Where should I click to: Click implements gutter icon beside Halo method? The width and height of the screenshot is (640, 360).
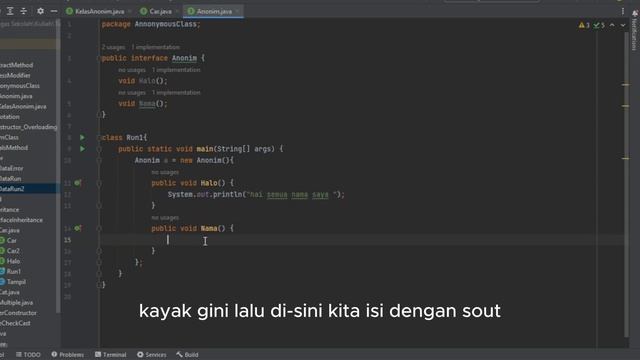[78, 183]
